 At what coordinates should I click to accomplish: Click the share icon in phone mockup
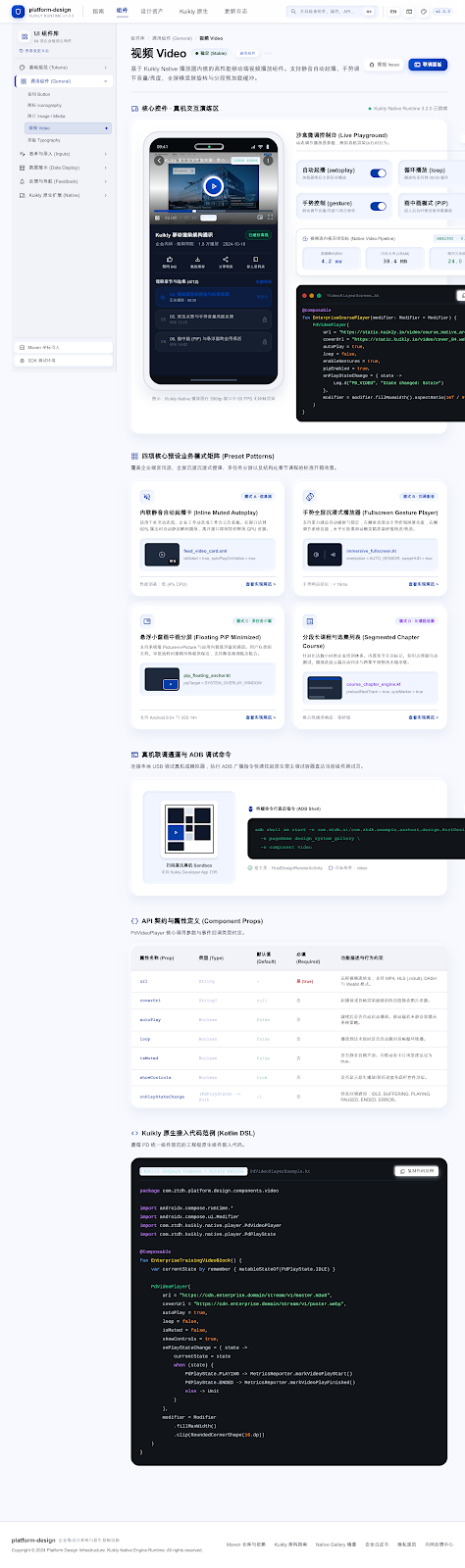click(x=226, y=259)
